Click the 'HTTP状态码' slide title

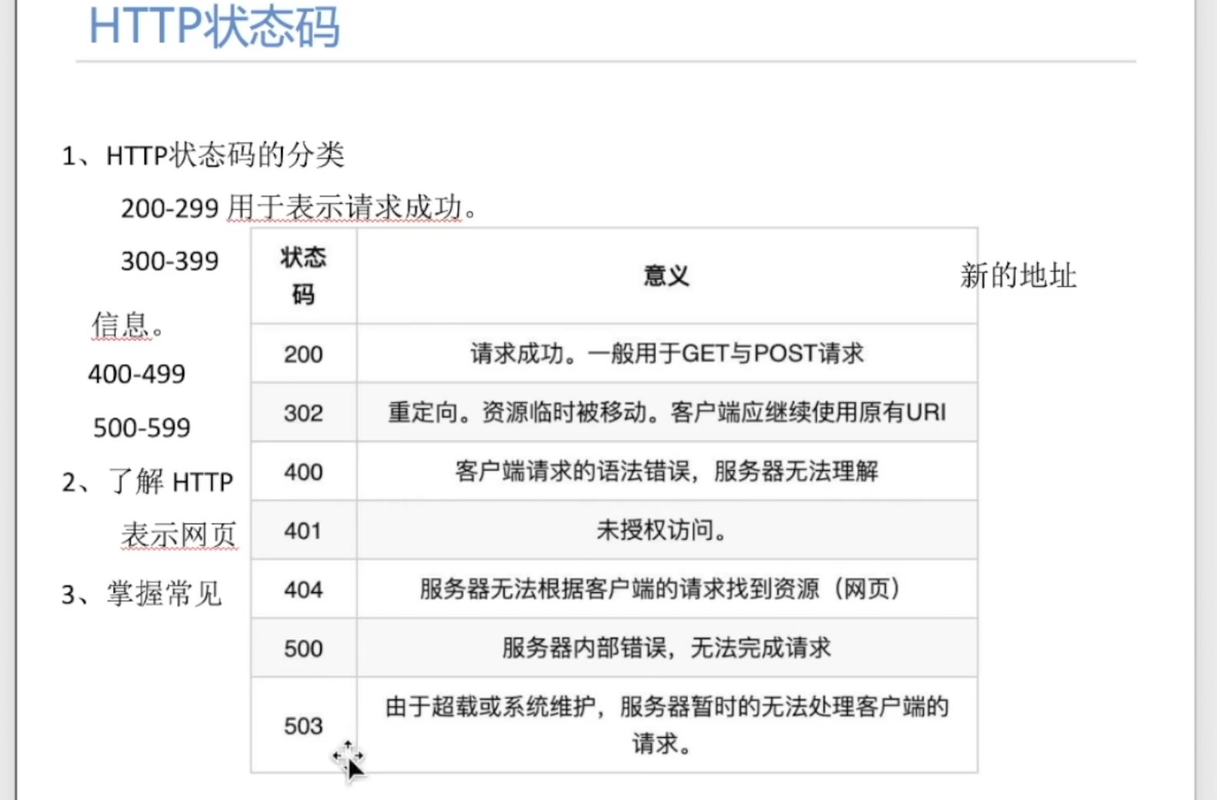pyautogui.click(x=215, y=25)
